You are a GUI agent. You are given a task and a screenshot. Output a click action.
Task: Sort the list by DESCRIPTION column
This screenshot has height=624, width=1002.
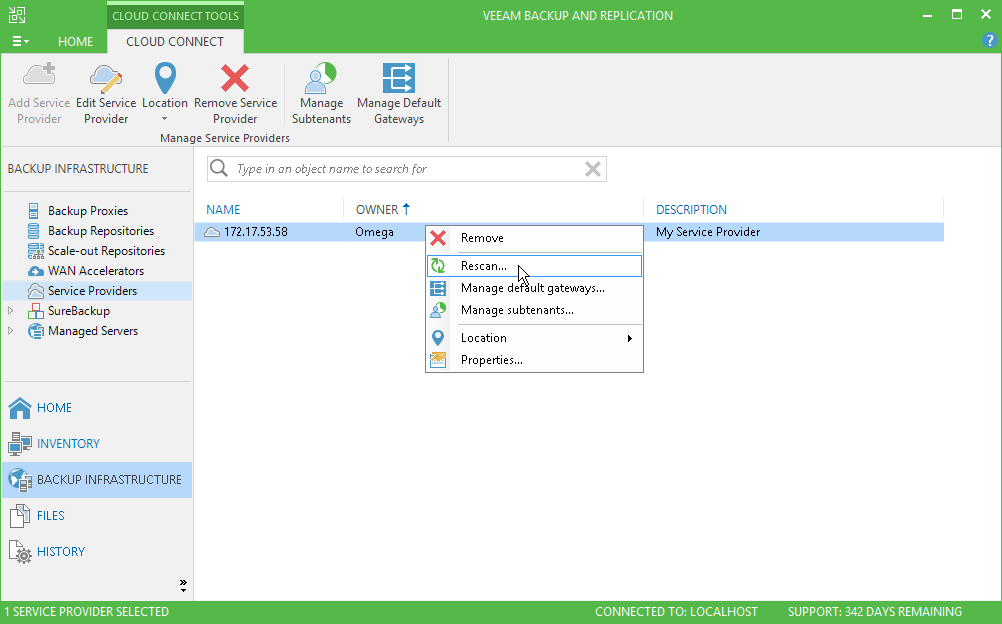click(x=691, y=210)
